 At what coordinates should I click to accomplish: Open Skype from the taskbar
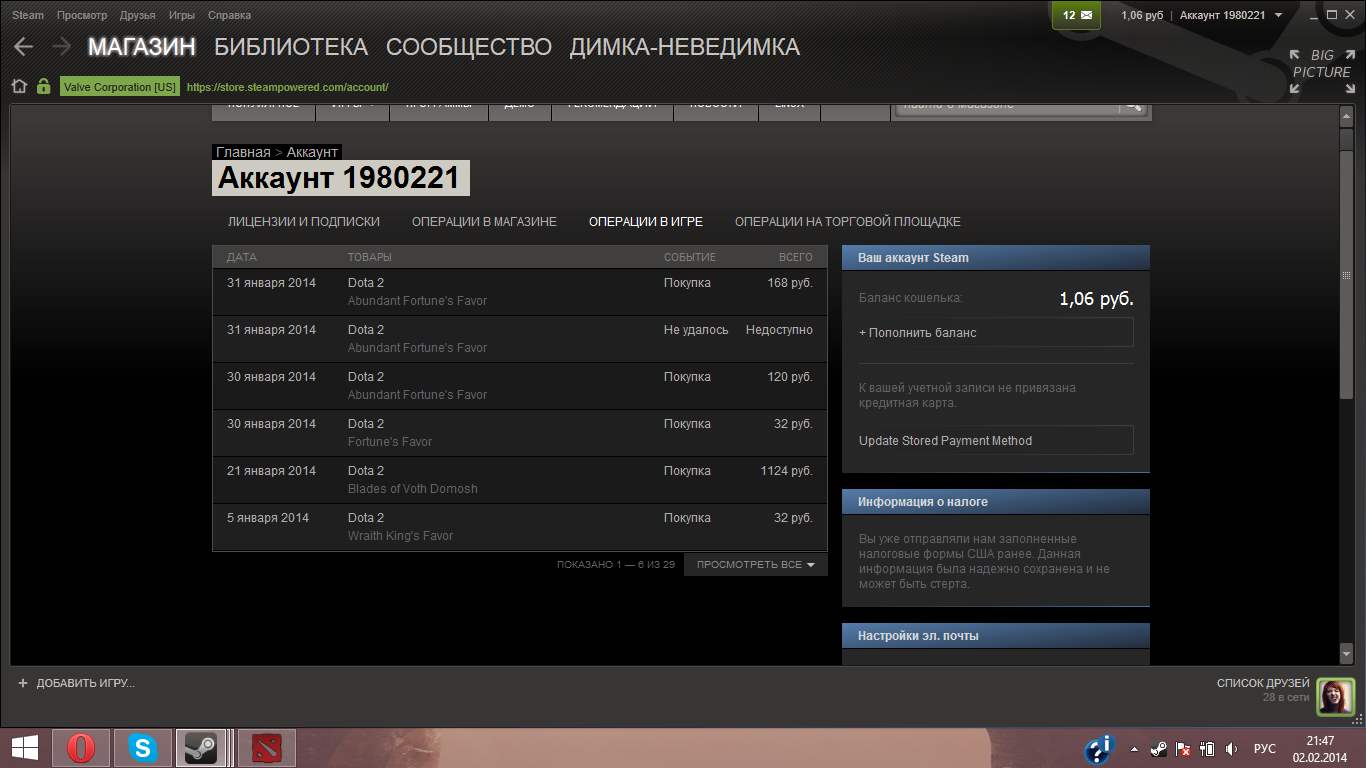pyautogui.click(x=143, y=748)
